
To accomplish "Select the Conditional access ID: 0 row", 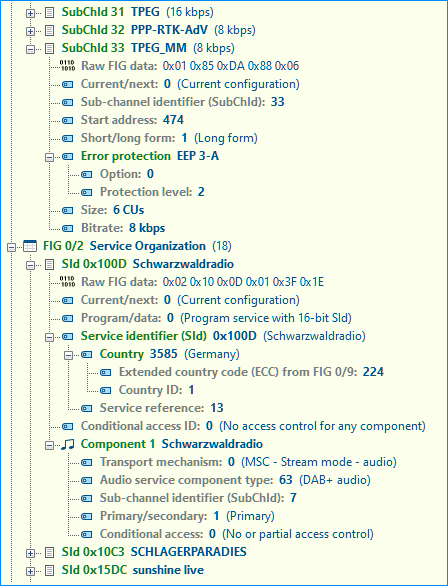I will pos(253,426).
